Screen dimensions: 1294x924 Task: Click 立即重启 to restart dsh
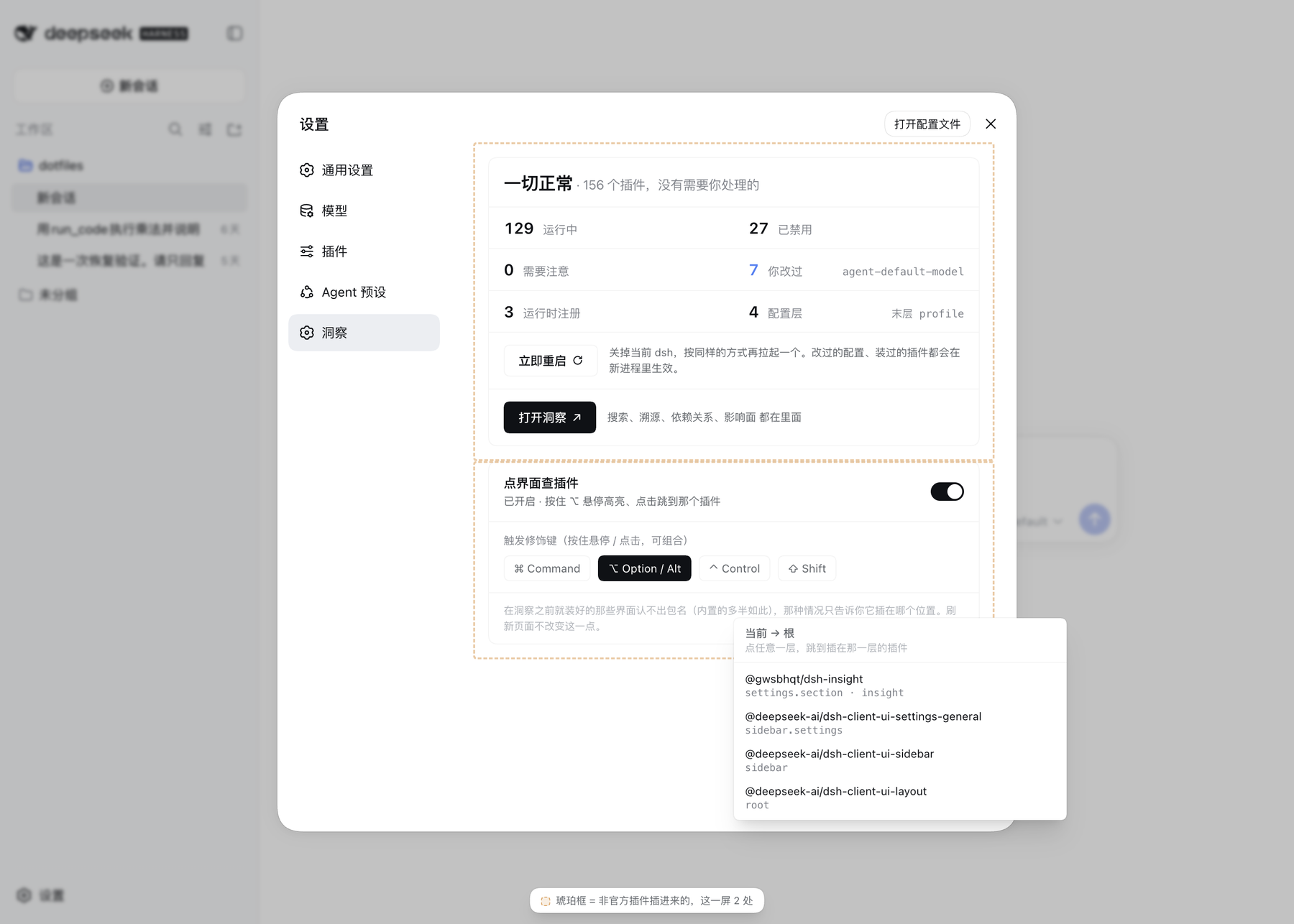pos(551,361)
